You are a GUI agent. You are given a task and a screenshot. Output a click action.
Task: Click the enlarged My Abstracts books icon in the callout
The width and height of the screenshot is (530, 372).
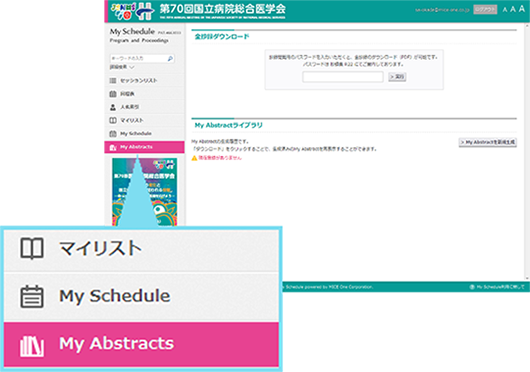[32, 345]
